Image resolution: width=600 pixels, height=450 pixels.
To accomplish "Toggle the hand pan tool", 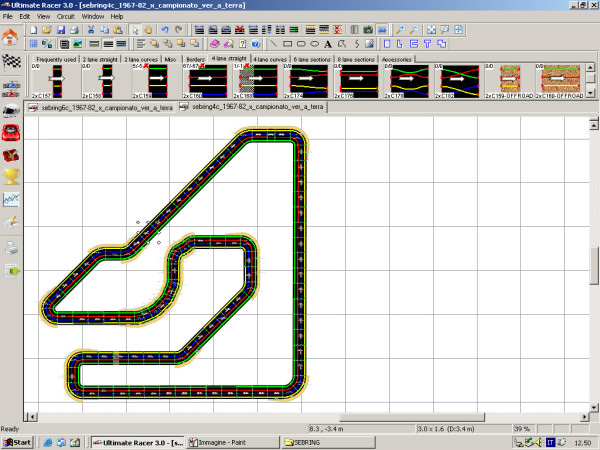I will (x=149, y=30).
